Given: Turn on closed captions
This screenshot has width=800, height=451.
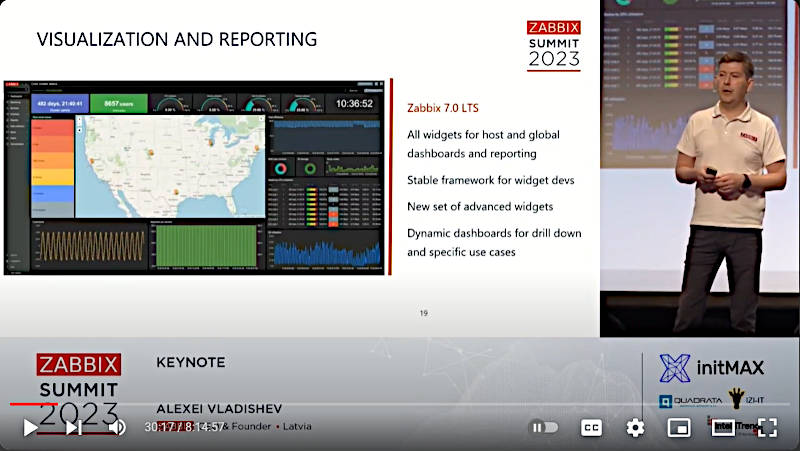Looking at the screenshot, I should coord(591,428).
